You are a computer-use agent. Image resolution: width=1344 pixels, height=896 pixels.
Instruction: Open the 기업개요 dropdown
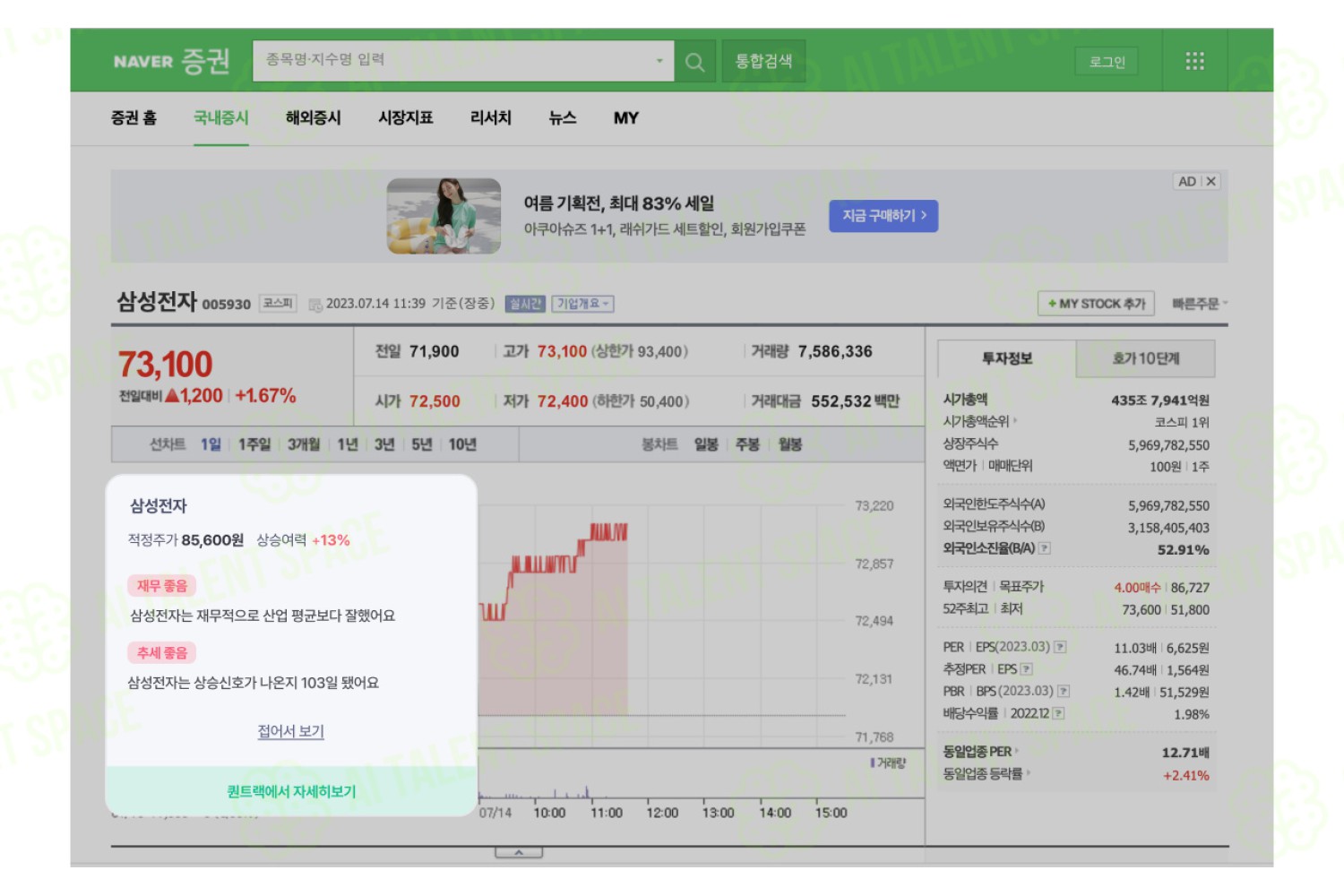[582, 304]
